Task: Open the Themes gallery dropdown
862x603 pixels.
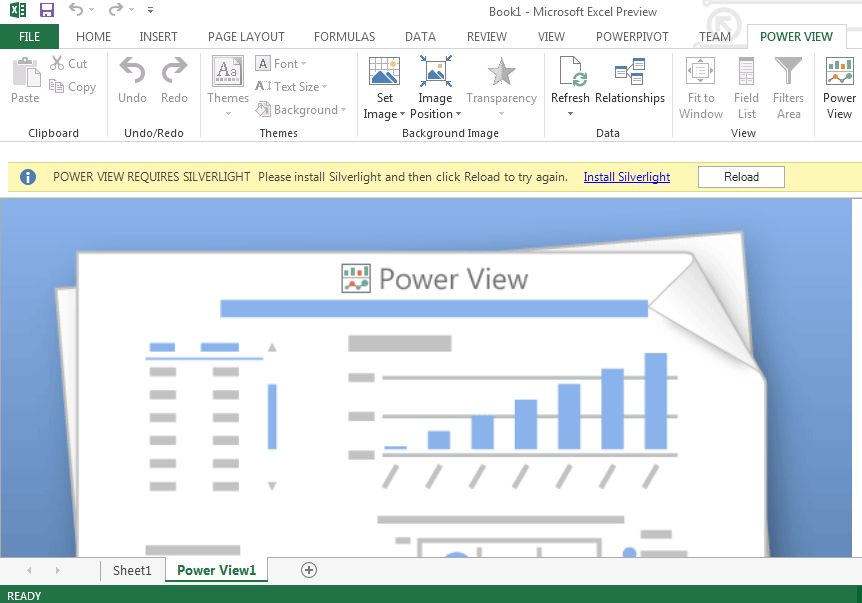Action: (228, 113)
